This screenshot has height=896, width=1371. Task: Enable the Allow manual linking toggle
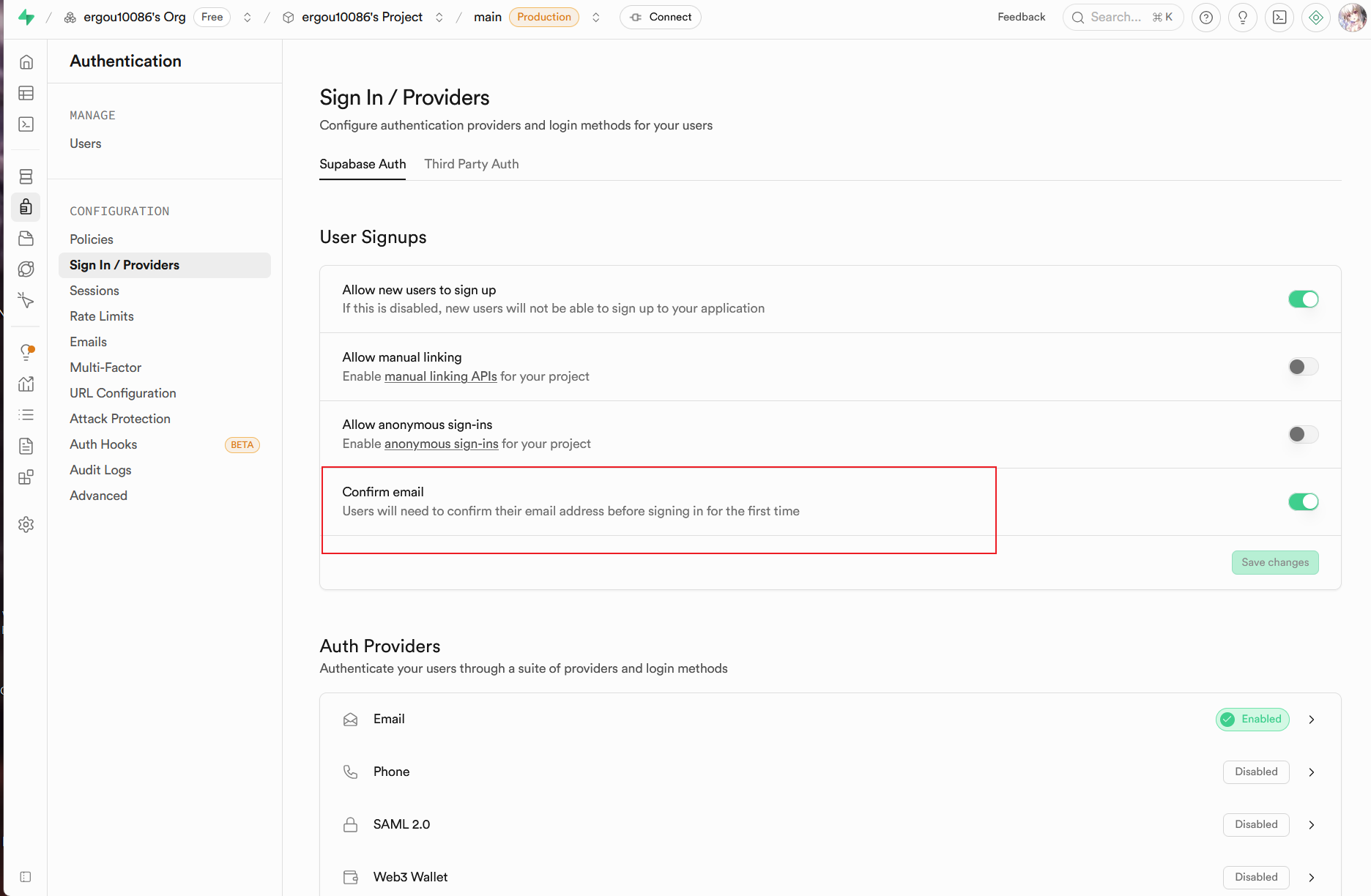click(x=1303, y=367)
